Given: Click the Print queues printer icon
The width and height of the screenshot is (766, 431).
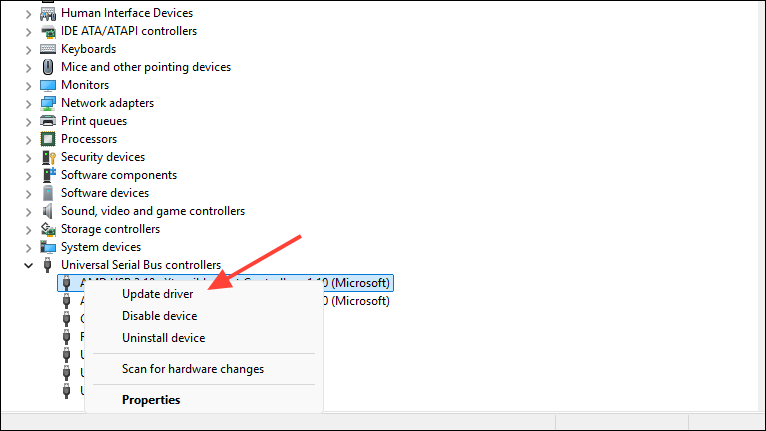Looking at the screenshot, I should click(48, 121).
